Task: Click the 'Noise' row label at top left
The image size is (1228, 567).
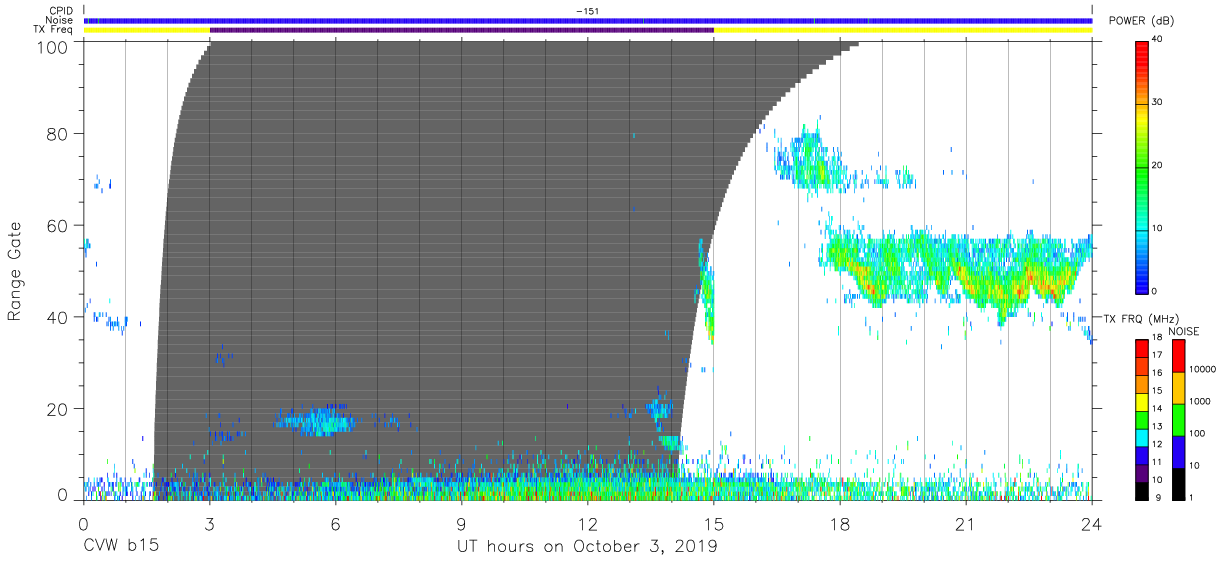Action: pyautogui.click(x=60, y=20)
